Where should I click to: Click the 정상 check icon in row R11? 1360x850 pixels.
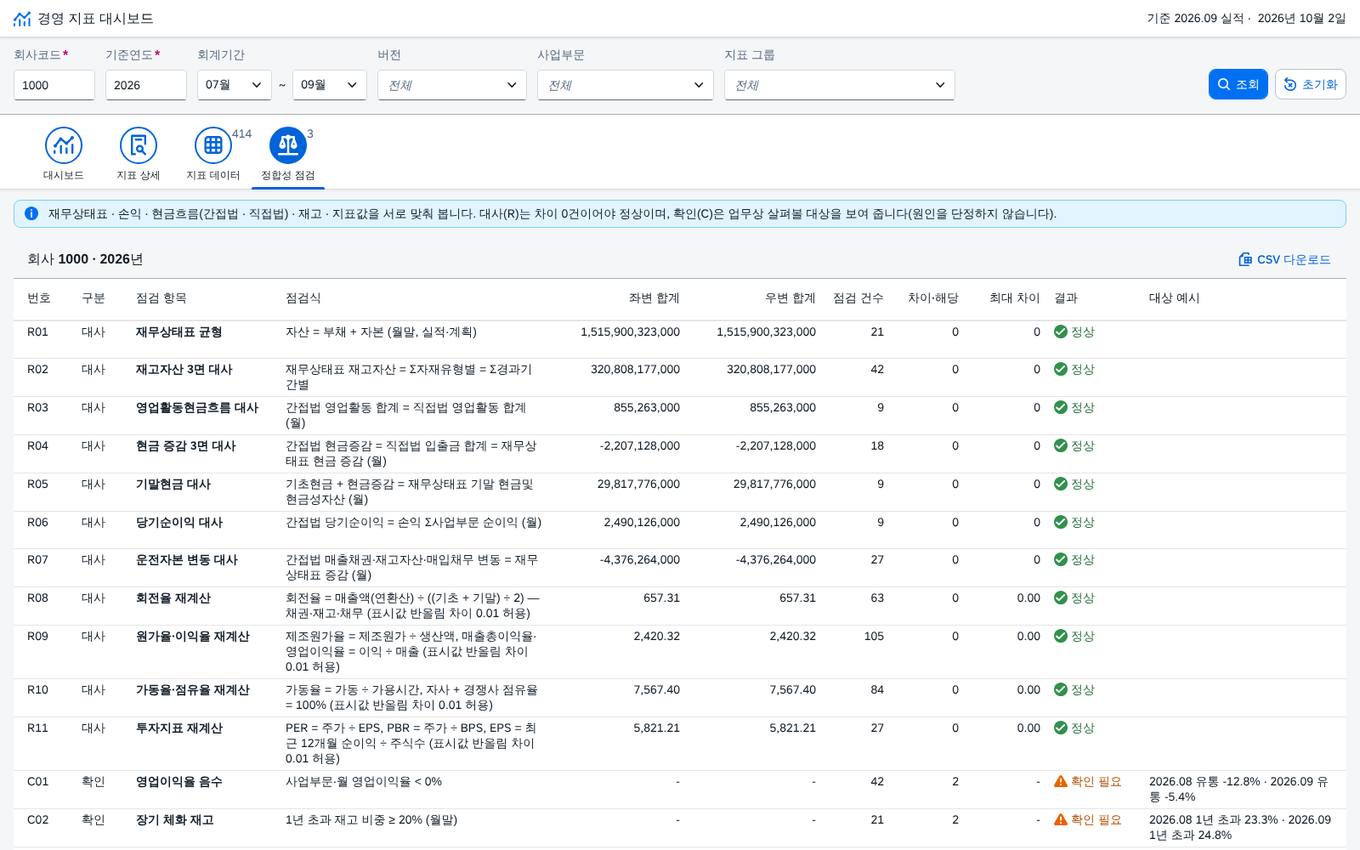click(x=1060, y=728)
